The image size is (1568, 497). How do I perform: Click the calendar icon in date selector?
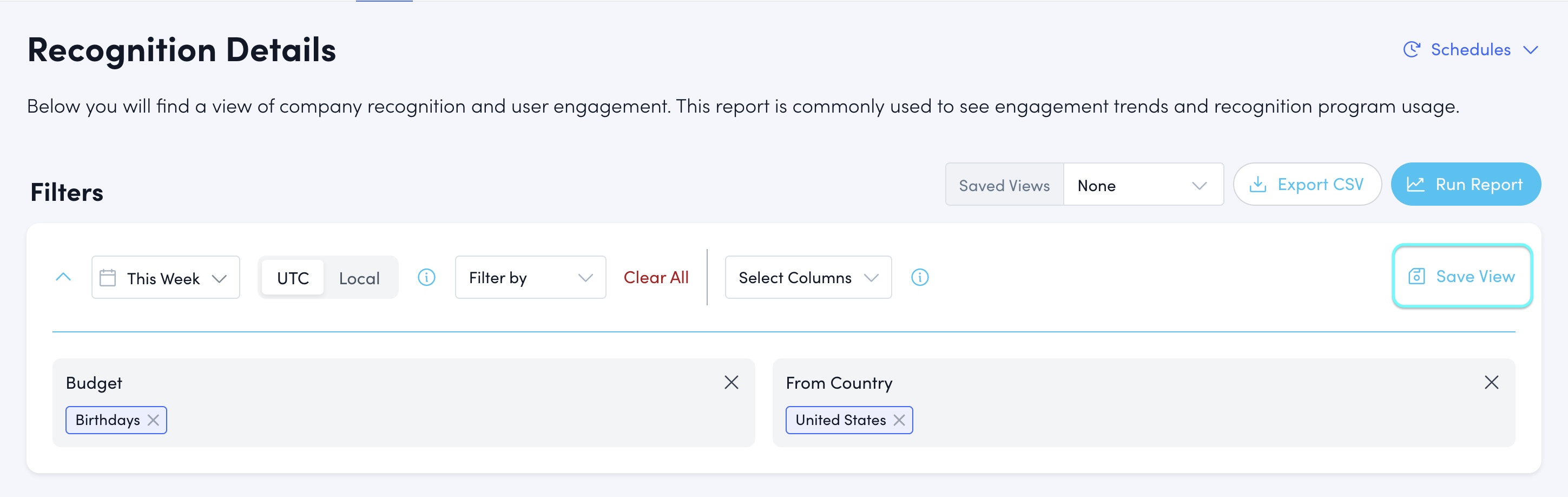point(108,278)
